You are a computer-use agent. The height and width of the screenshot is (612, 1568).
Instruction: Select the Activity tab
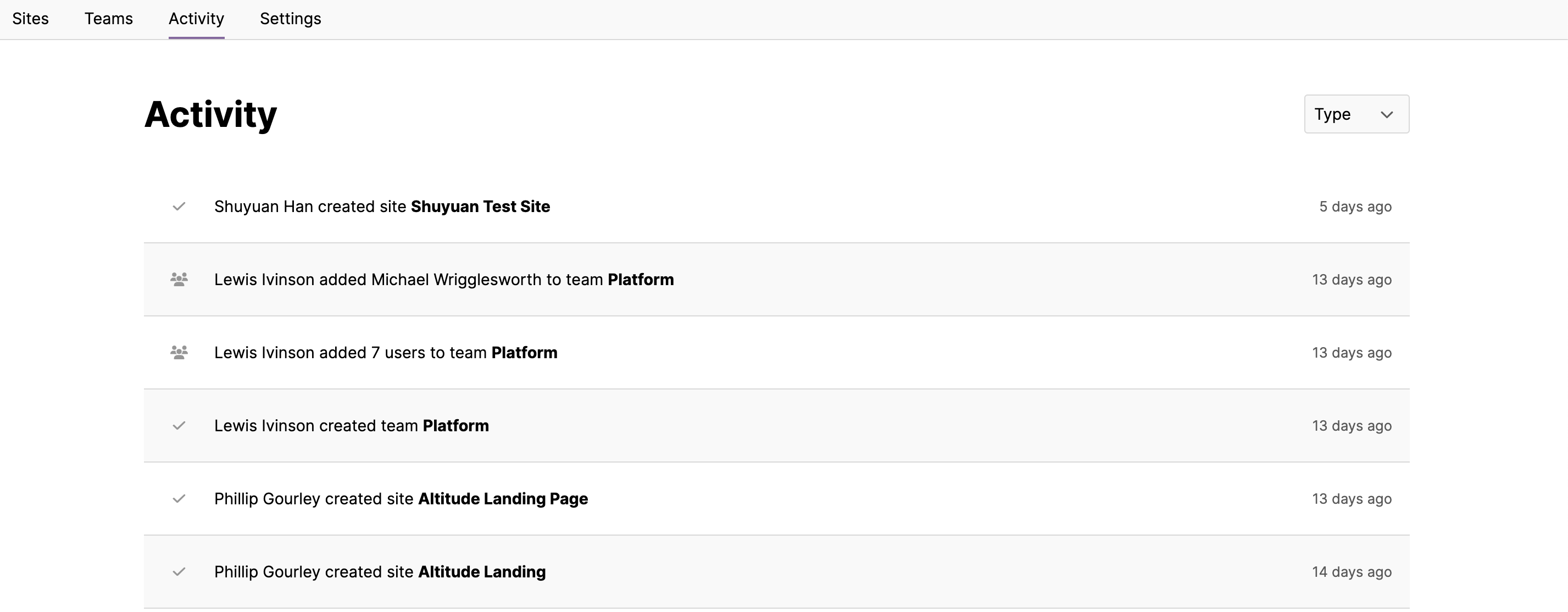pyautogui.click(x=196, y=19)
